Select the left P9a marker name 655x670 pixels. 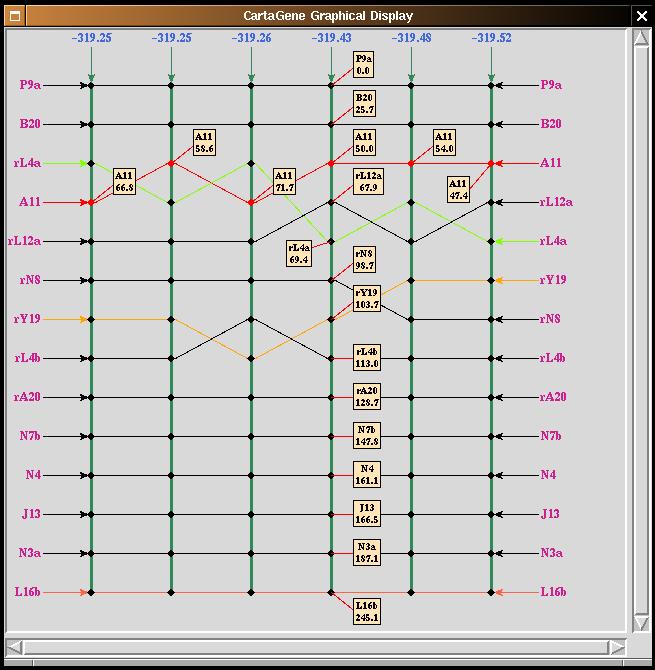tap(30, 85)
